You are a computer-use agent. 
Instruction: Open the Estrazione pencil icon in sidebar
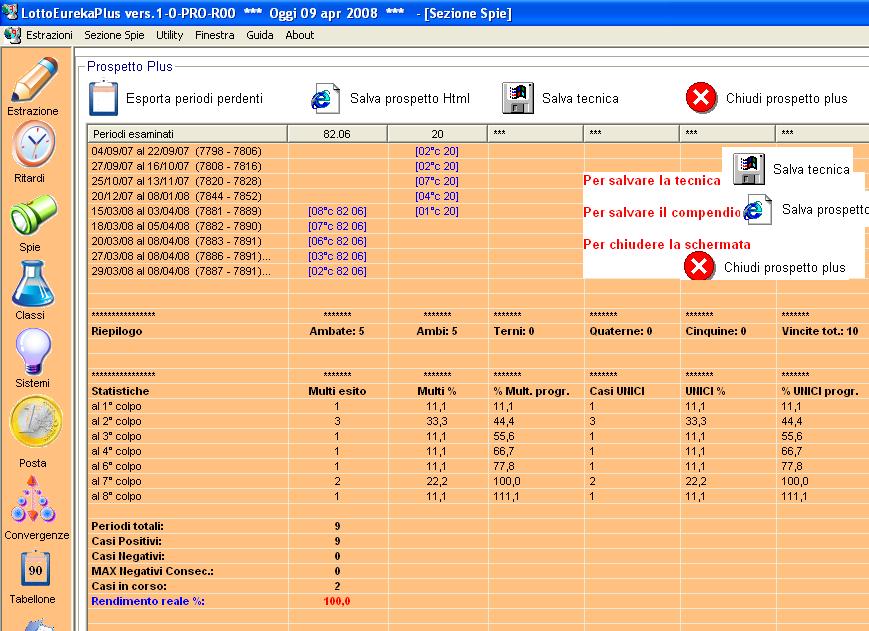(35, 79)
